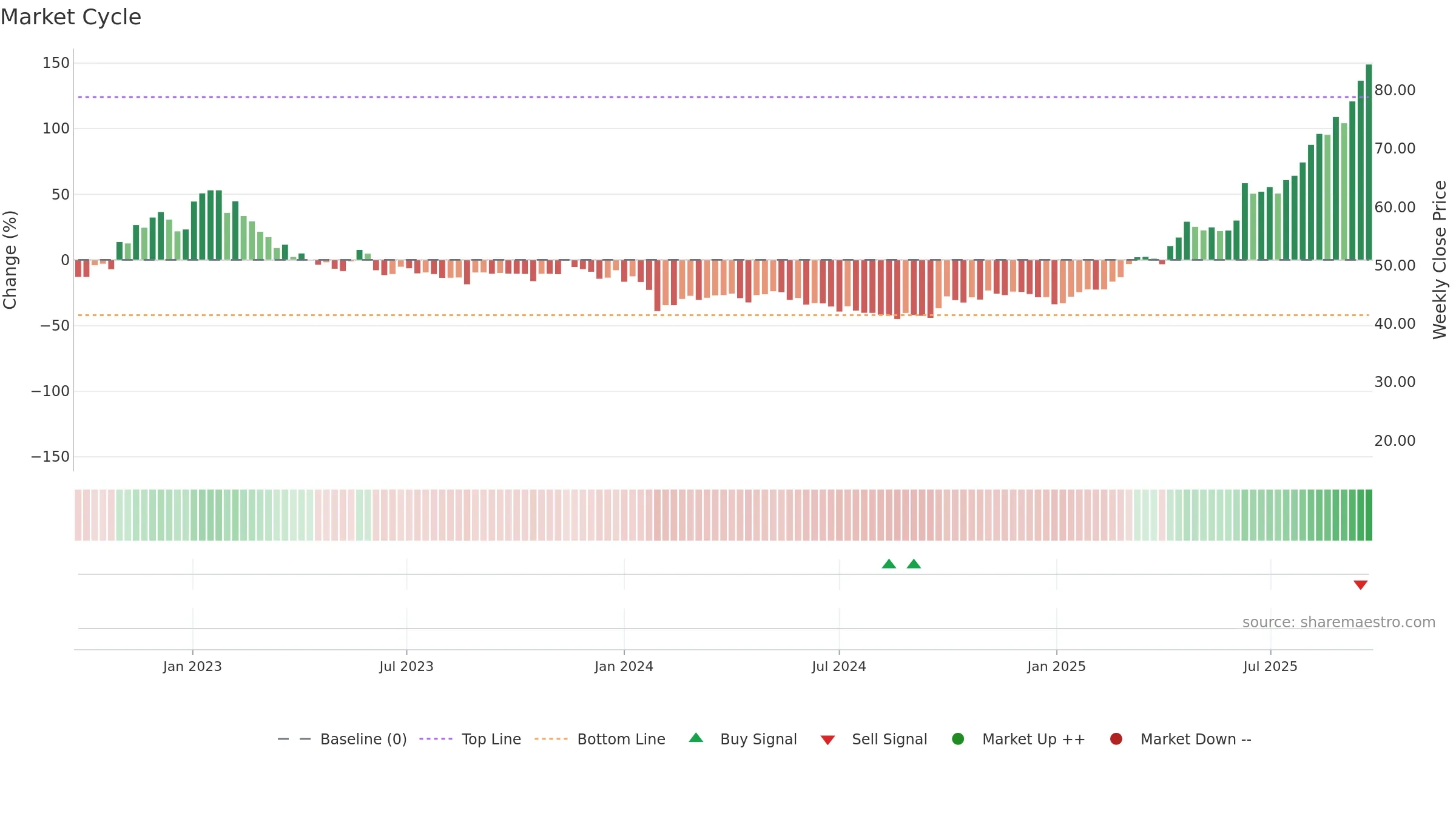
Task: Click the first buy signal marker after Jul 2024
Action: 889,564
